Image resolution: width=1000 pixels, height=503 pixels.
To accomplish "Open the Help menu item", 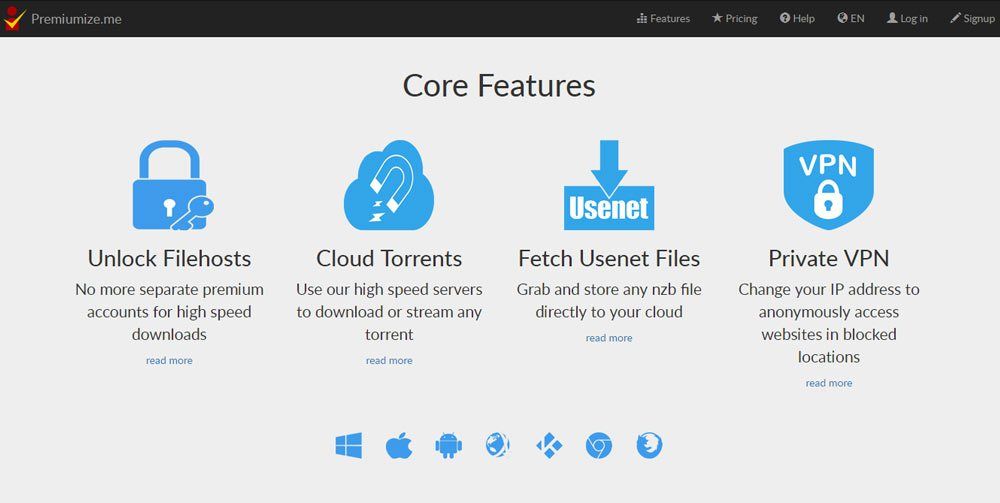I will tap(797, 18).
